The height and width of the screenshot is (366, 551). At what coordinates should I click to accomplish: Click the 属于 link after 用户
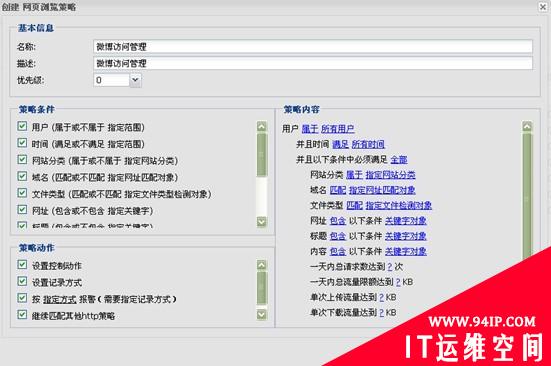(x=310, y=129)
